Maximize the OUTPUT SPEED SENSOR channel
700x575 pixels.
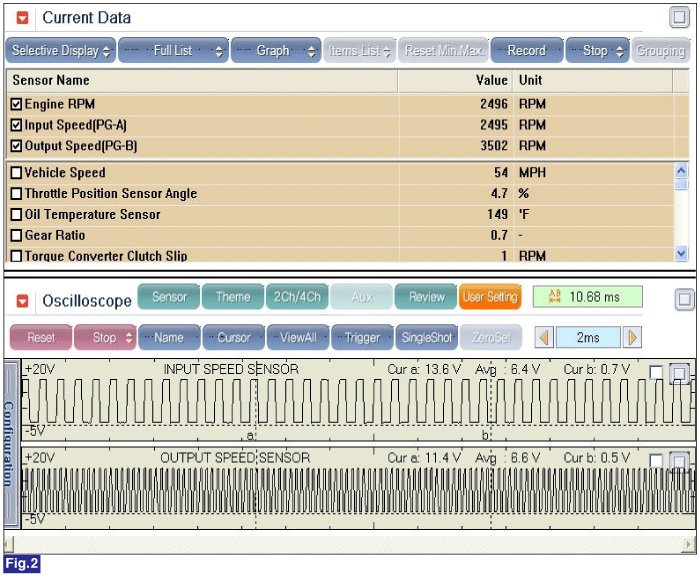[x=679, y=462]
